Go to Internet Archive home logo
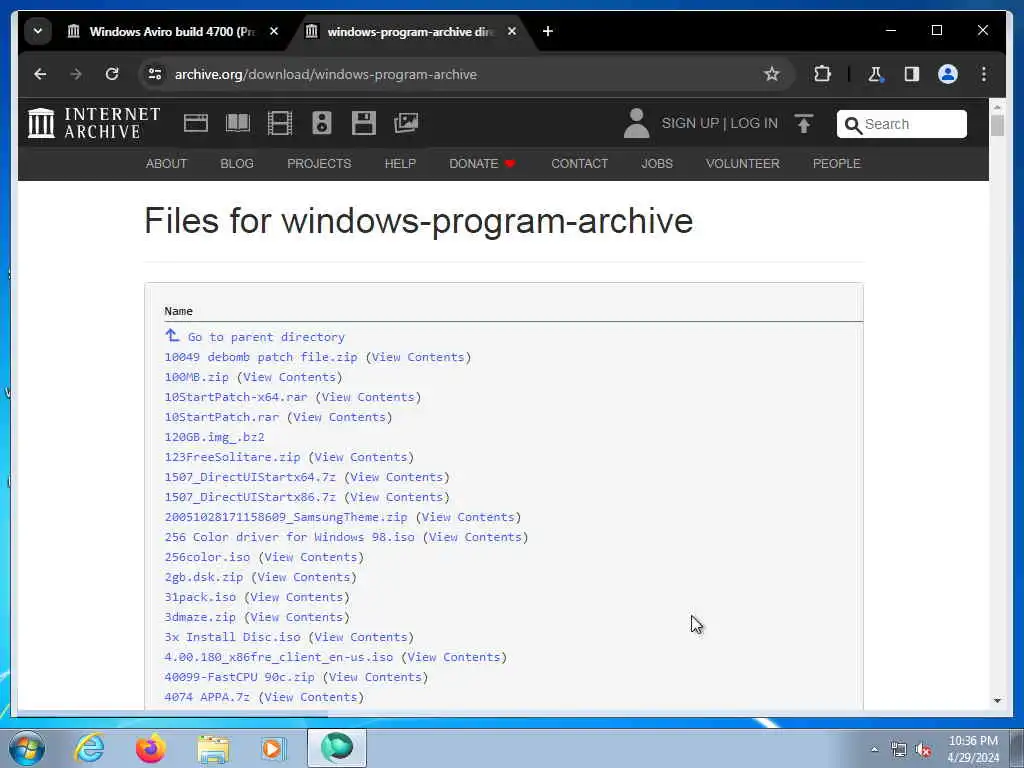The image size is (1024, 768). [94, 123]
